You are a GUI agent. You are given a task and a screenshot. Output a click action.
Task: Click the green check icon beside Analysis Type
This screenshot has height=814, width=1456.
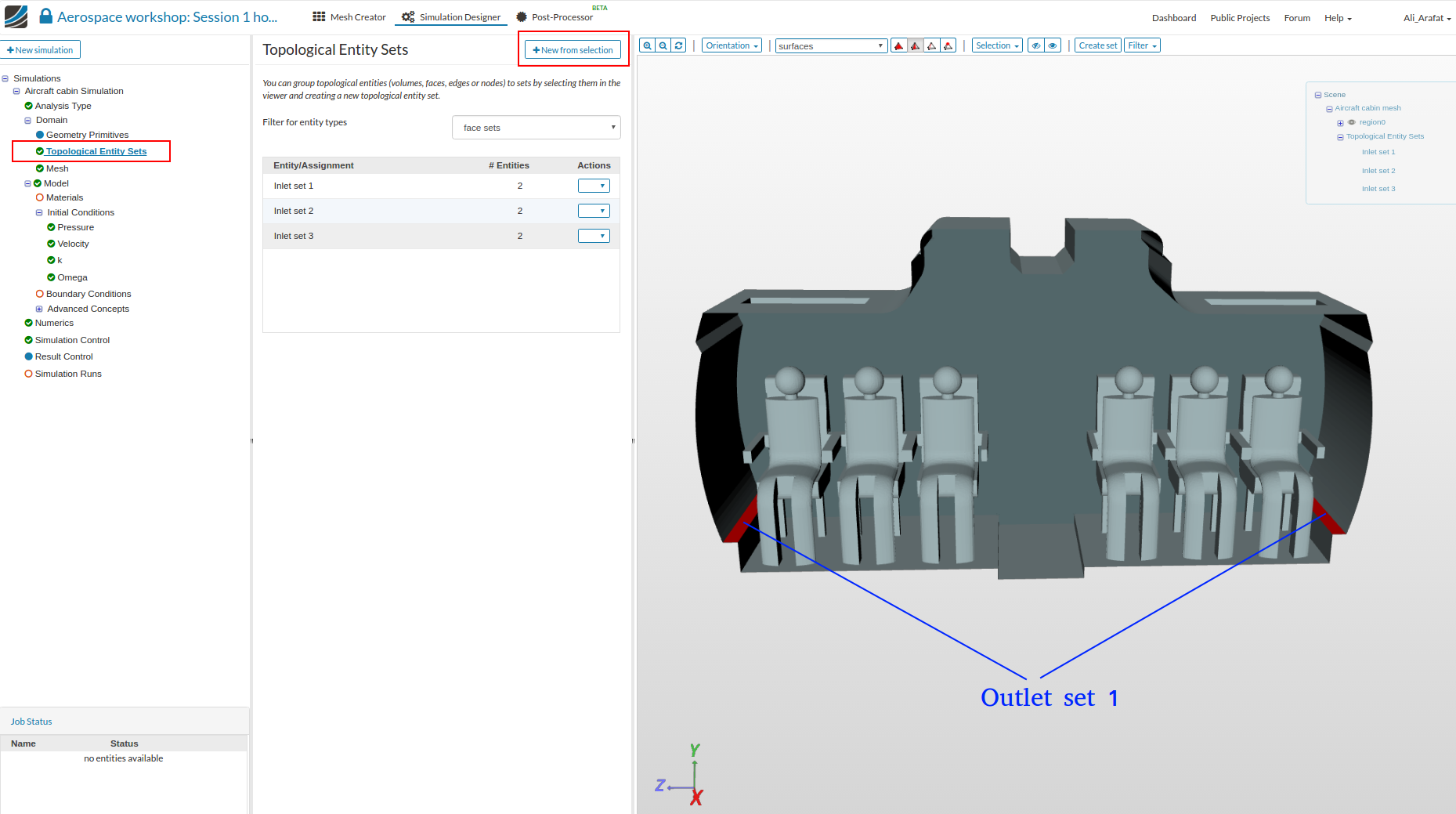pyautogui.click(x=29, y=106)
